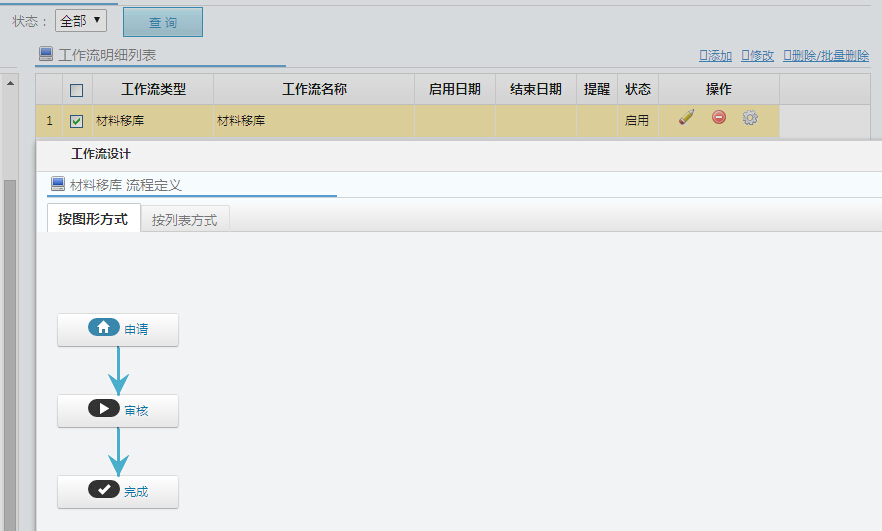The width and height of the screenshot is (882, 531).
Task: Switch to the 按列表方式 tab
Action: tap(184, 220)
